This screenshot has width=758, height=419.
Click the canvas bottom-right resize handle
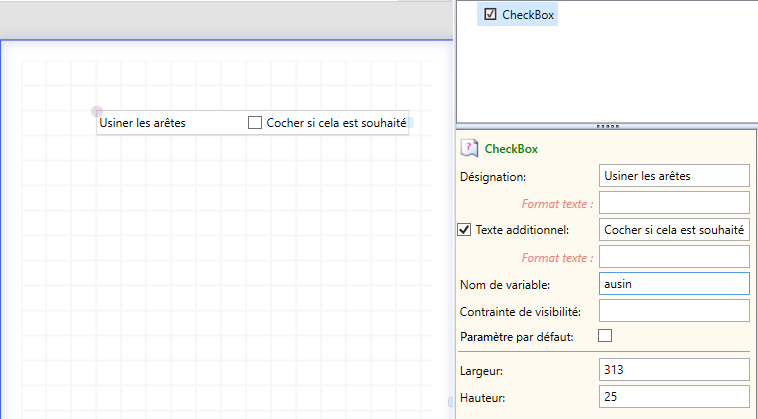tap(451, 402)
